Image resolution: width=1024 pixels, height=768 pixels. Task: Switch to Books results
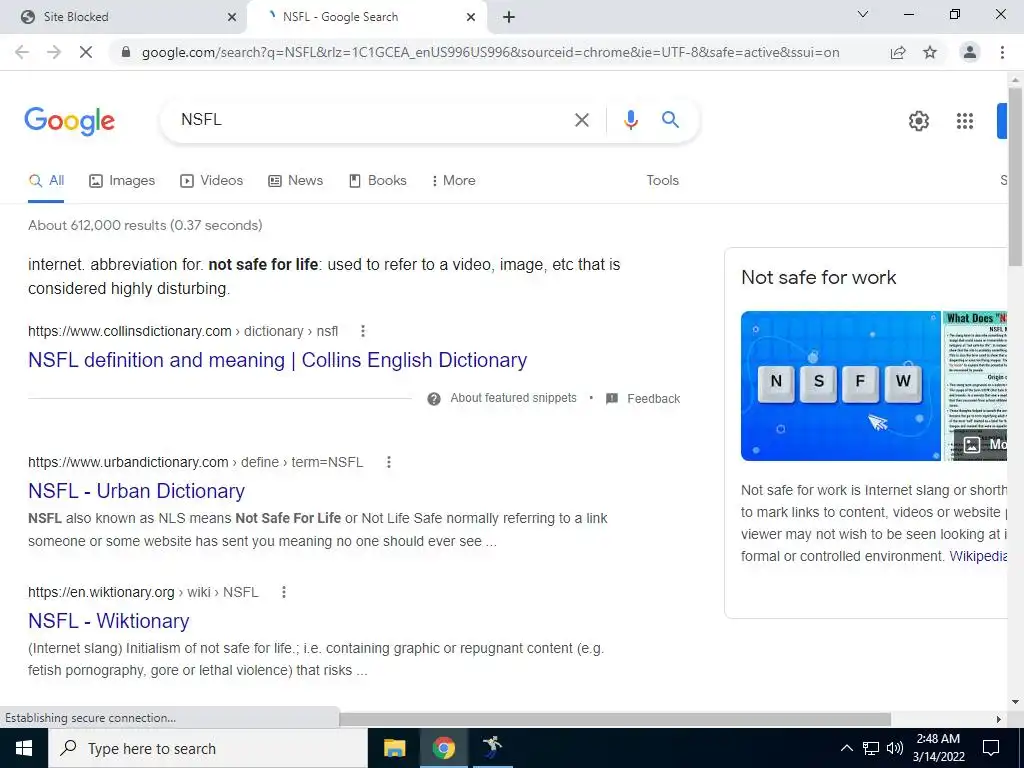(377, 181)
